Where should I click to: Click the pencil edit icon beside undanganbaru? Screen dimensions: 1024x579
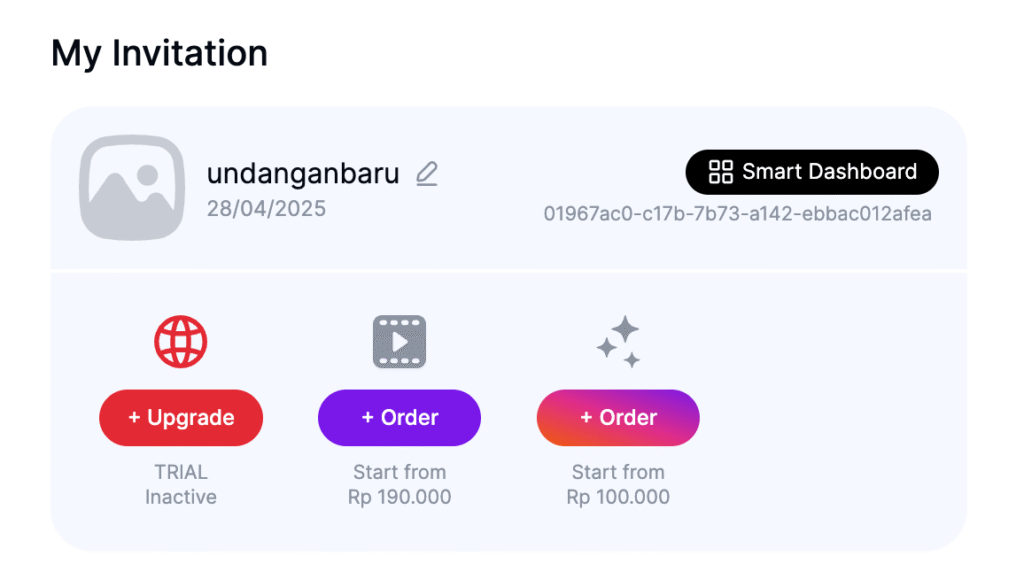point(426,174)
